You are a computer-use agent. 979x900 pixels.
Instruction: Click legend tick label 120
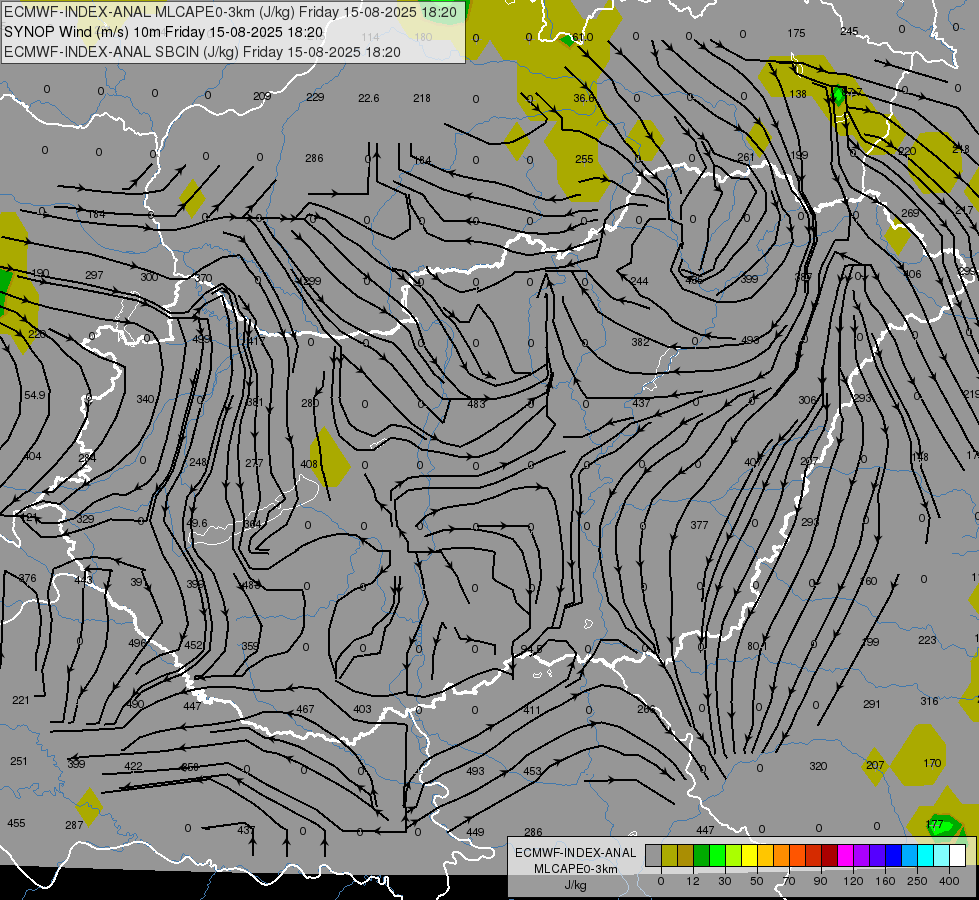(853, 881)
